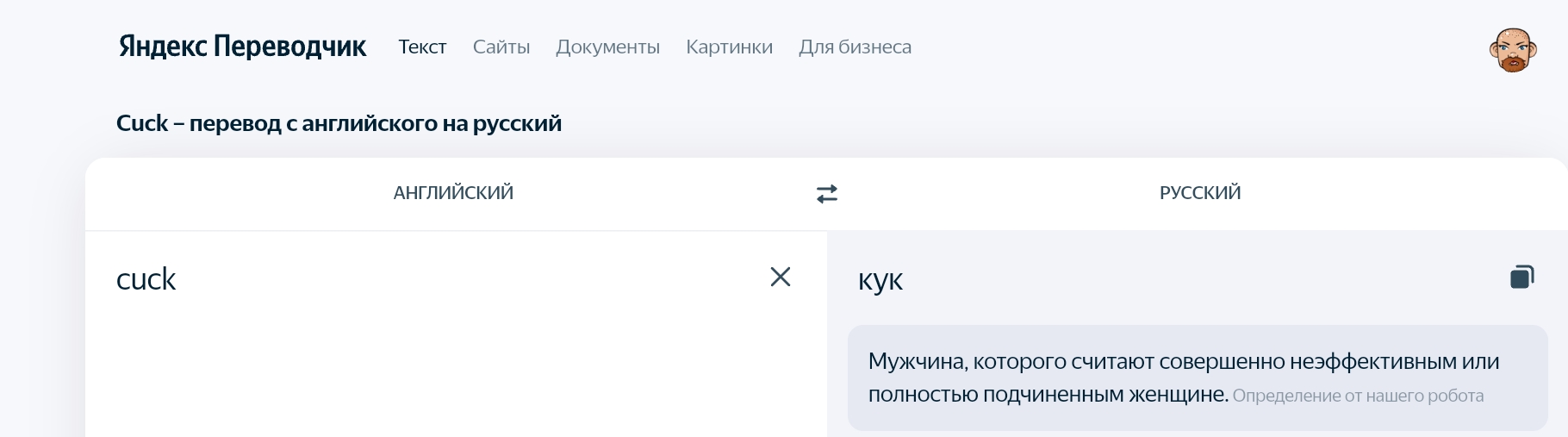Screen dimensions: 1568x437
Task: Open the РУССКИЙ target language selector
Action: click(1200, 193)
